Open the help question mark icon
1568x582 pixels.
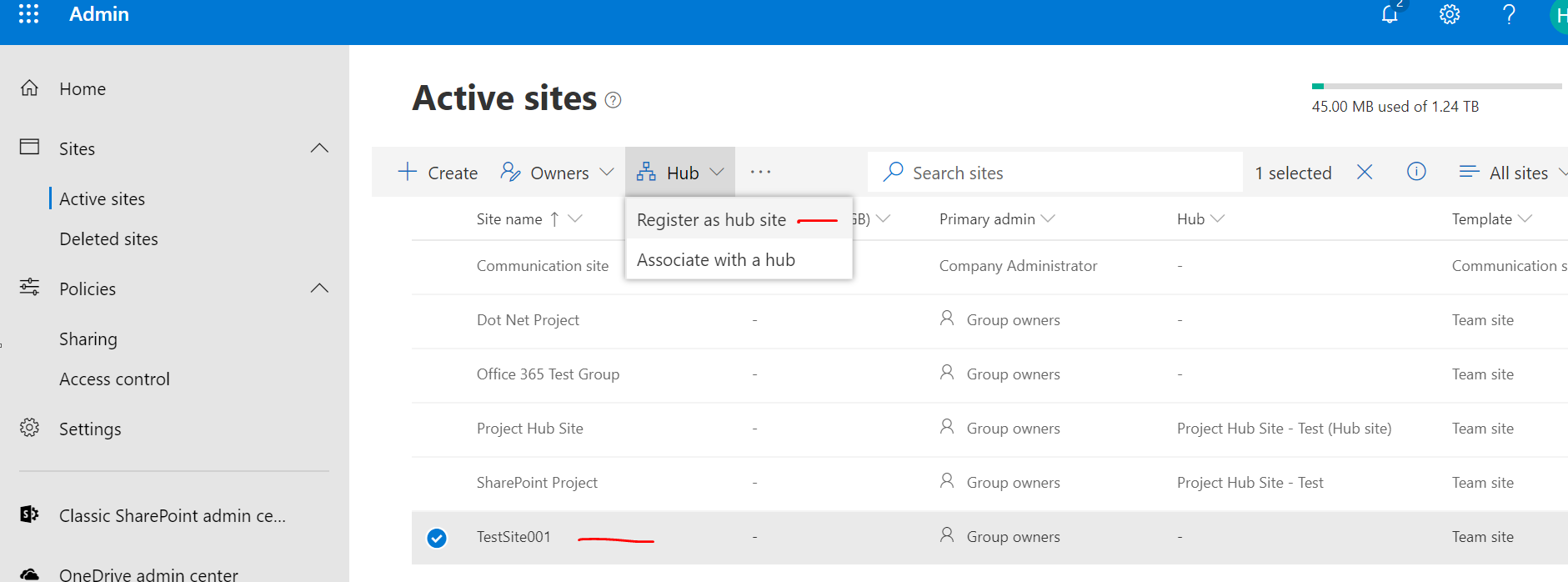pyautogui.click(x=1509, y=14)
